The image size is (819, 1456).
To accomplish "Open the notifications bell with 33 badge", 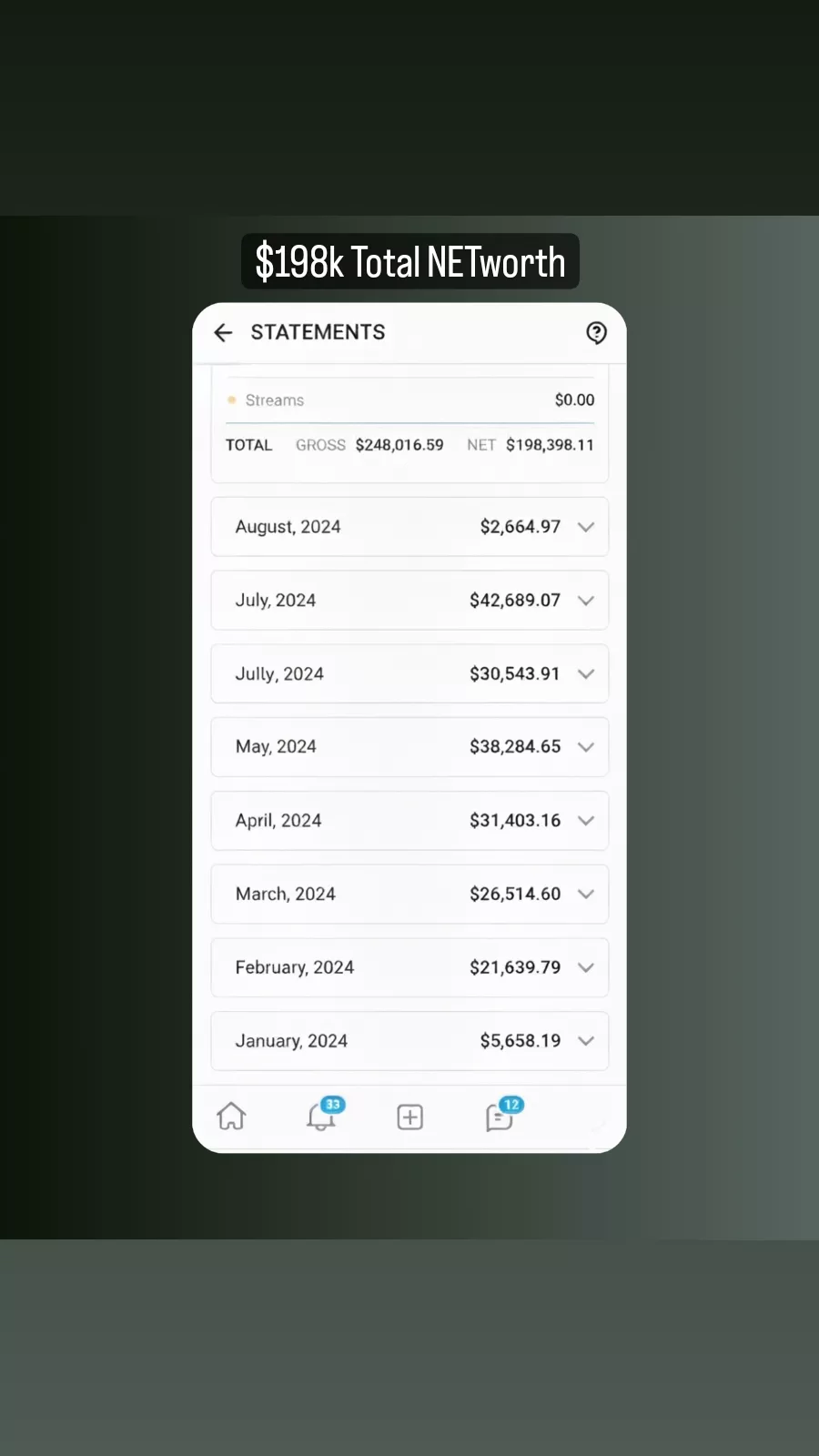I will coord(321,1117).
